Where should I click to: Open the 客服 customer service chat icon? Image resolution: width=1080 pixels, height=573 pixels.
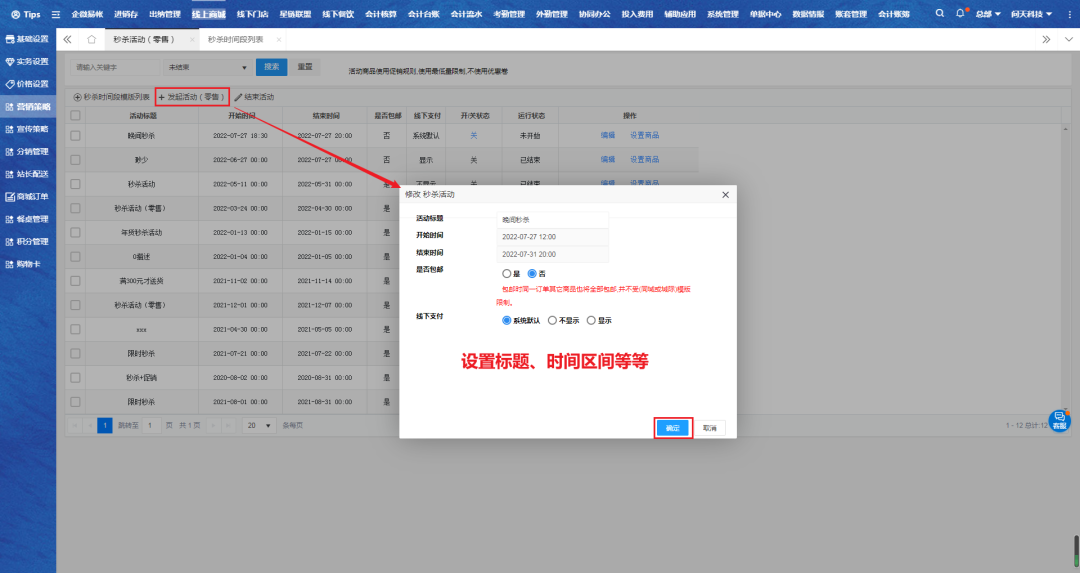[1059, 420]
